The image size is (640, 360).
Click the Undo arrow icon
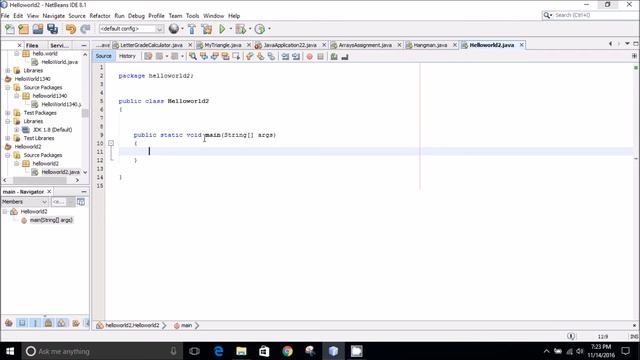[x=71, y=29]
